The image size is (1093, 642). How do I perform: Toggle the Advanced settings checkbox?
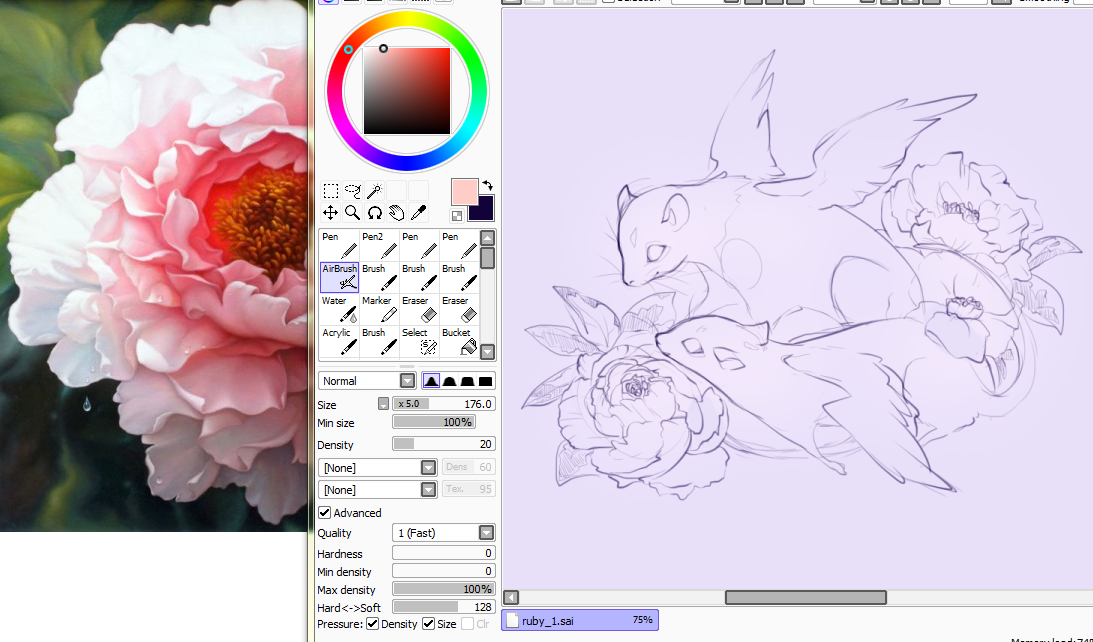325,512
